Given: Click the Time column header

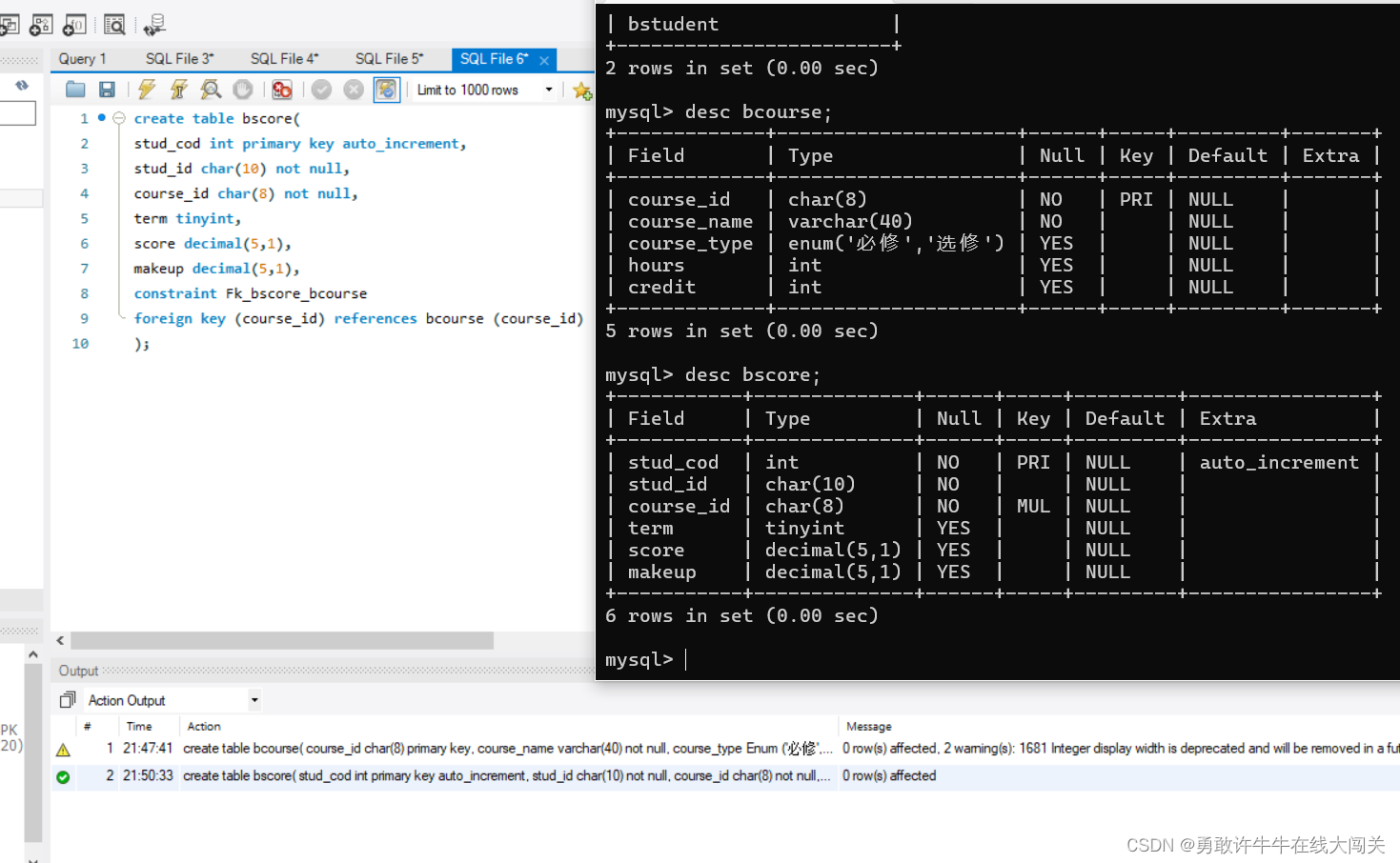Looking at the screenshot, I should pyautogui.click(x=139, y=727).
